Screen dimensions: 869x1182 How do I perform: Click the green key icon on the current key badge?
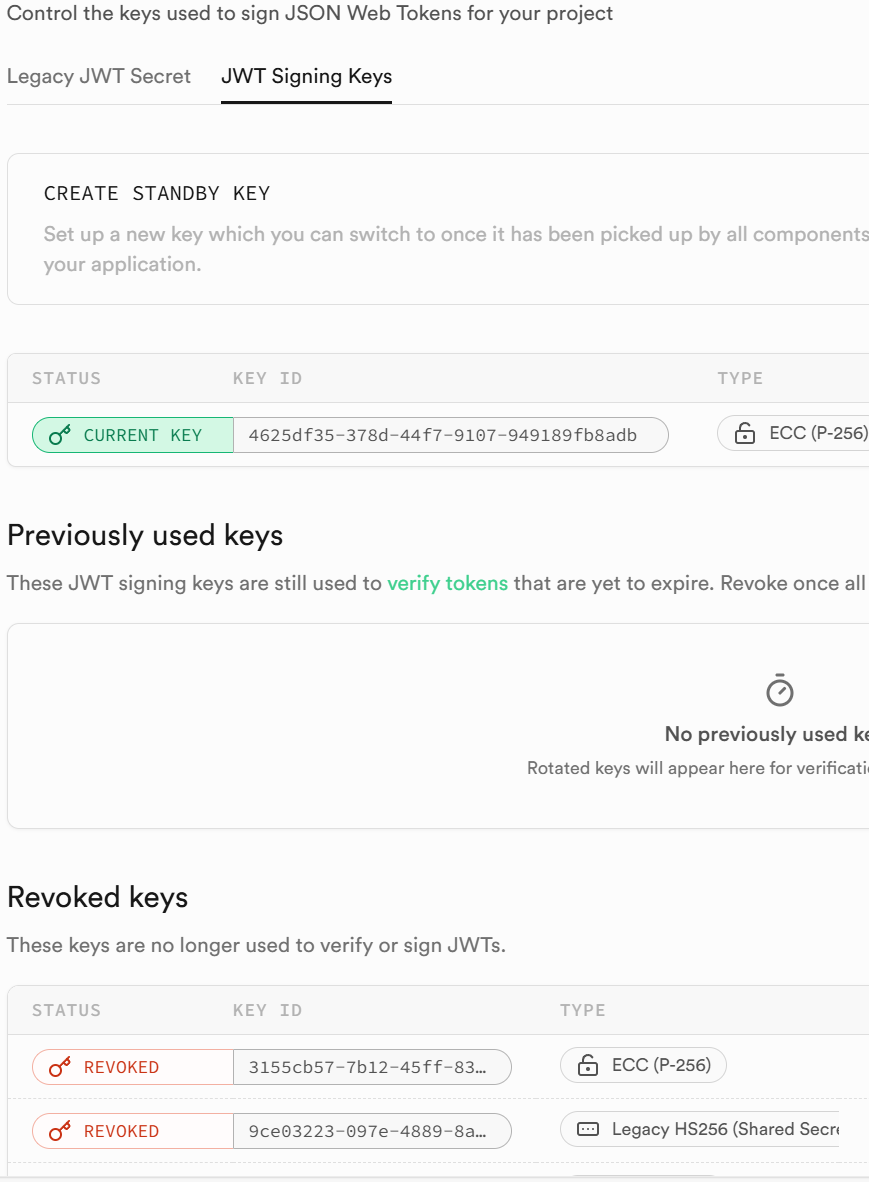coord(60,435)
